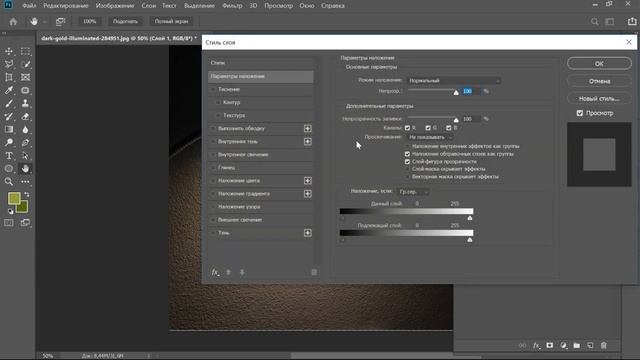Select the Zoom magnifier tool

point(9,182)
